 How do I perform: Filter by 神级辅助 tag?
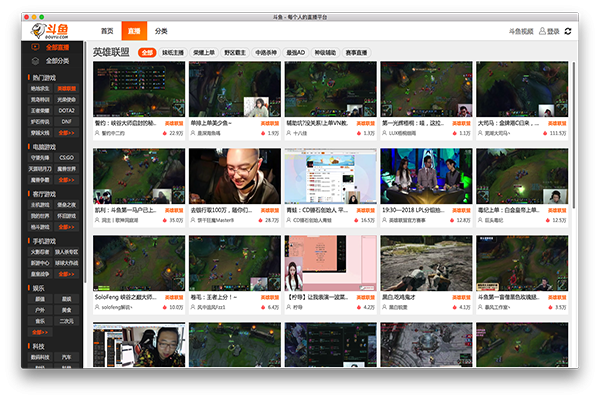tap(325, 52)
